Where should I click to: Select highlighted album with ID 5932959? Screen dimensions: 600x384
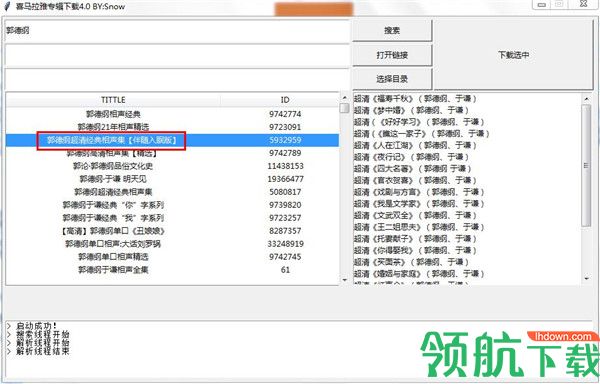coord(172,140)
